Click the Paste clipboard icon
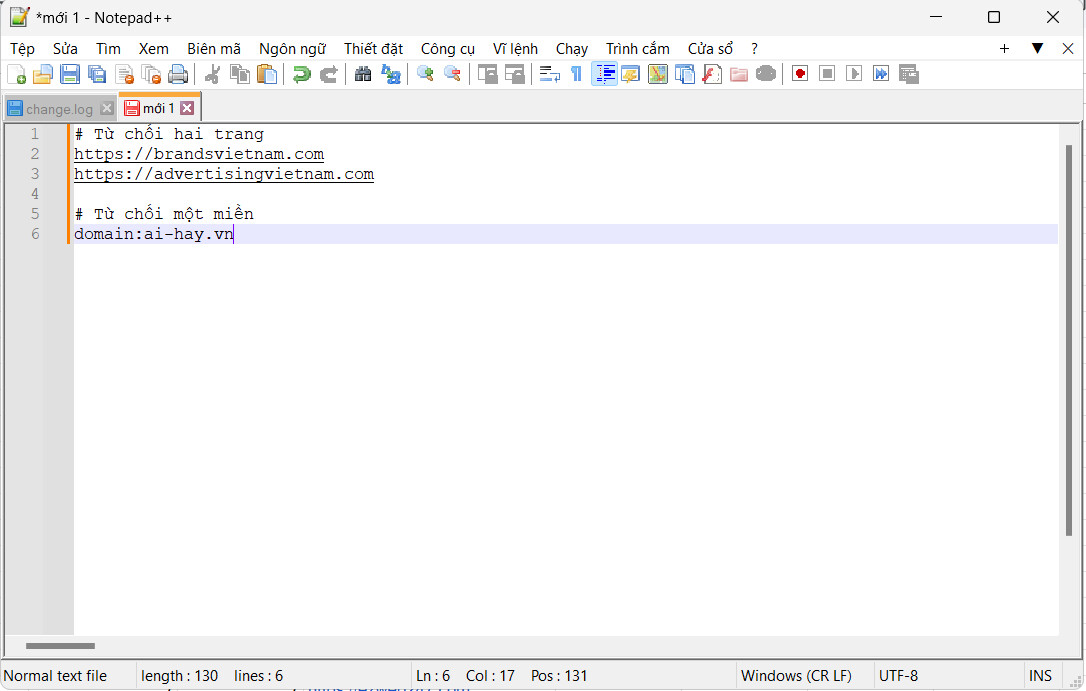This screenshot has height=691, width=1086. (267, 74)
